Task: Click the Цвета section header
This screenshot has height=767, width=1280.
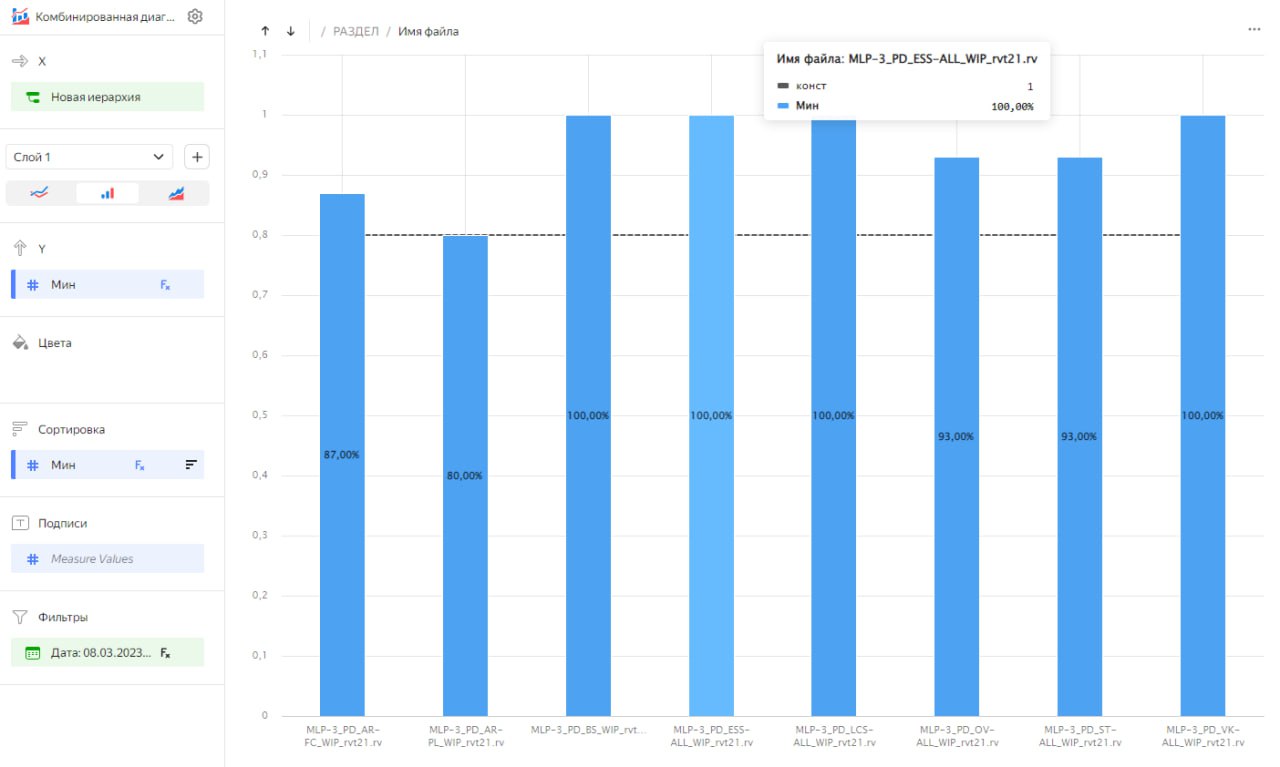Action: point(55,343)
